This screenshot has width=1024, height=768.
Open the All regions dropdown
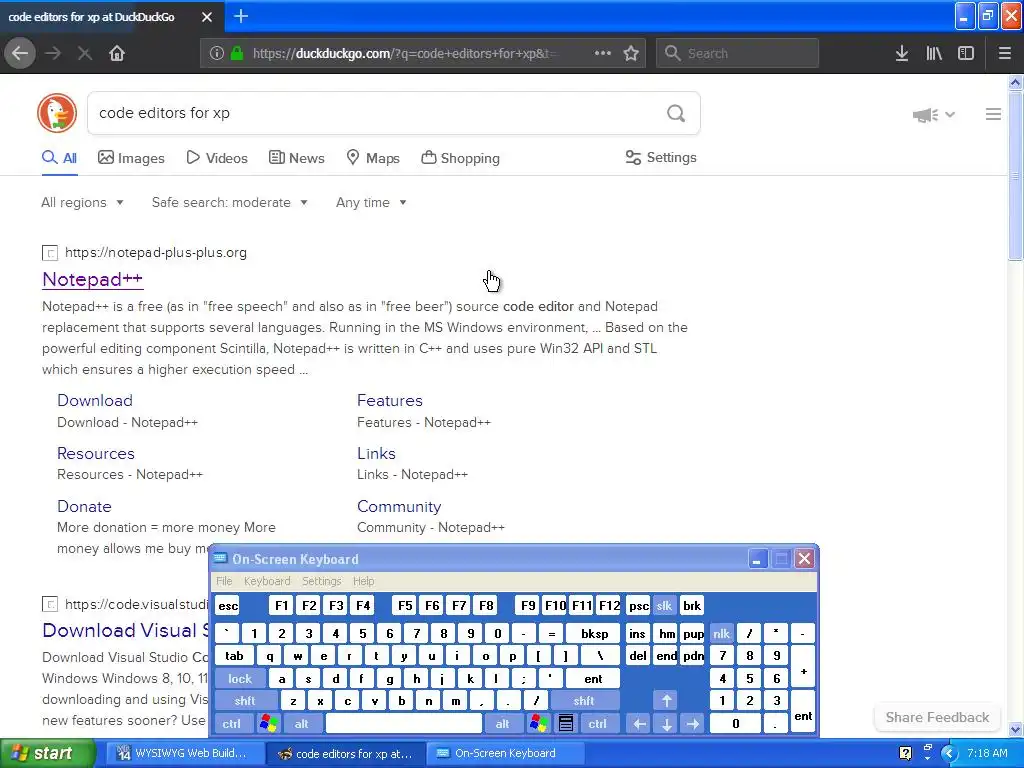(x=82, y=202)
